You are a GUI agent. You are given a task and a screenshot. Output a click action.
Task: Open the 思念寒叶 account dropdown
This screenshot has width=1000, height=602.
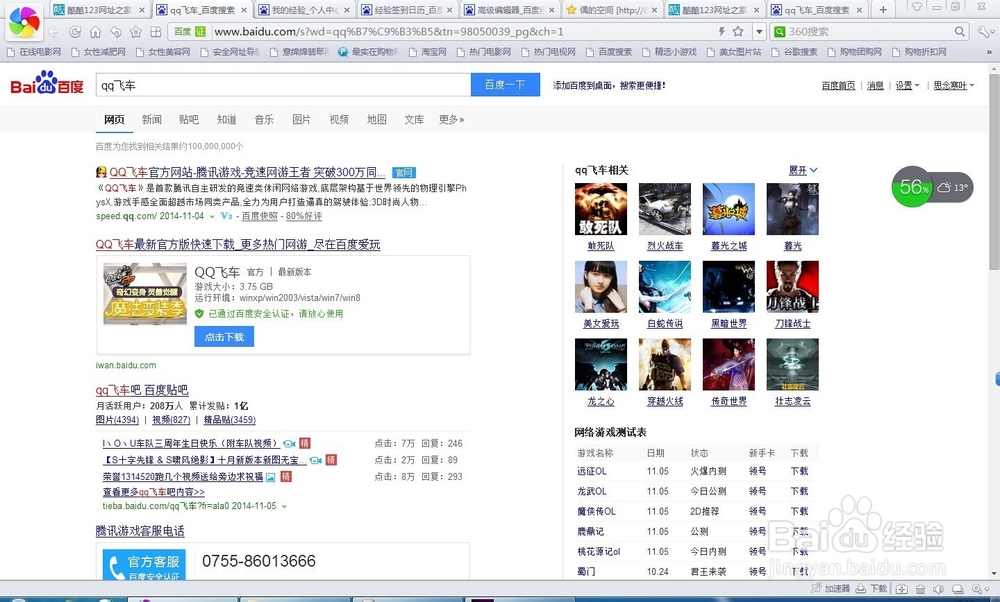pyautogui.click(x=953, y=85)
